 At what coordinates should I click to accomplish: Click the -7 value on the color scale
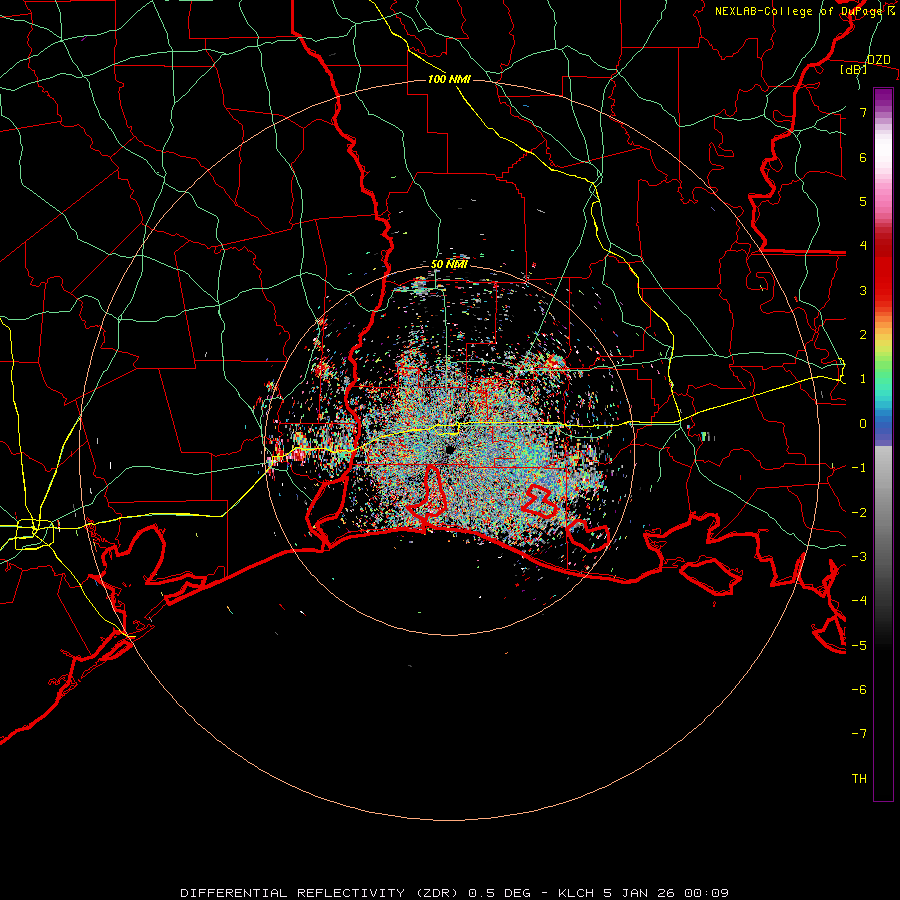pyautogui.click(x=859, y=734)
